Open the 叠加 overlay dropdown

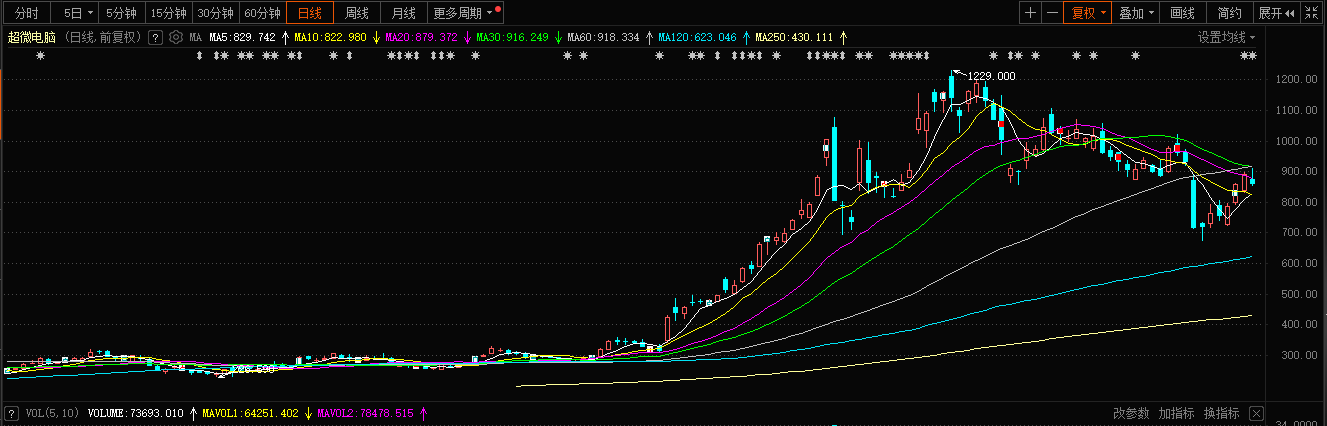coord(1137,13)
